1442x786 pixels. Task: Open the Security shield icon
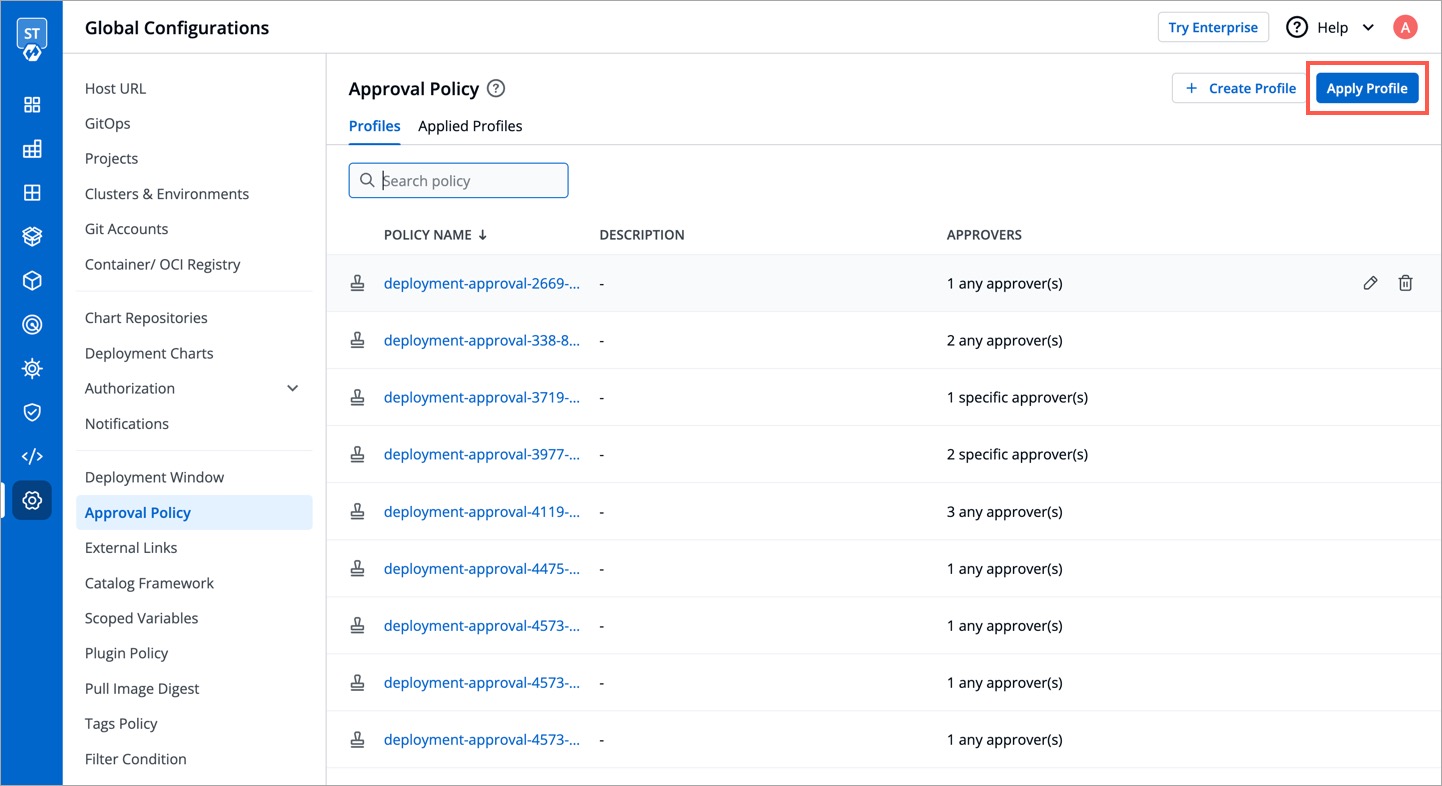coord(32,411)
